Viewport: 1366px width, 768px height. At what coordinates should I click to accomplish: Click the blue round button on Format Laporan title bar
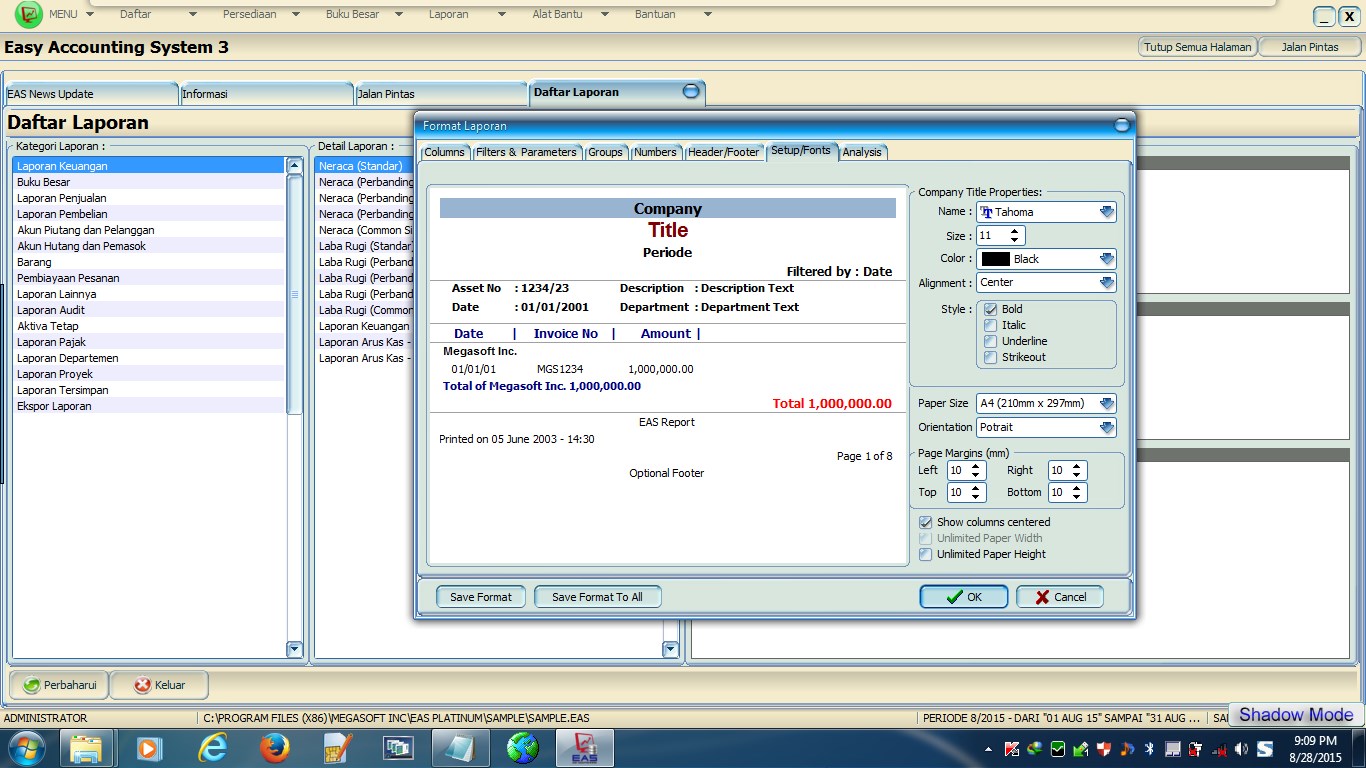[1122, 125]
